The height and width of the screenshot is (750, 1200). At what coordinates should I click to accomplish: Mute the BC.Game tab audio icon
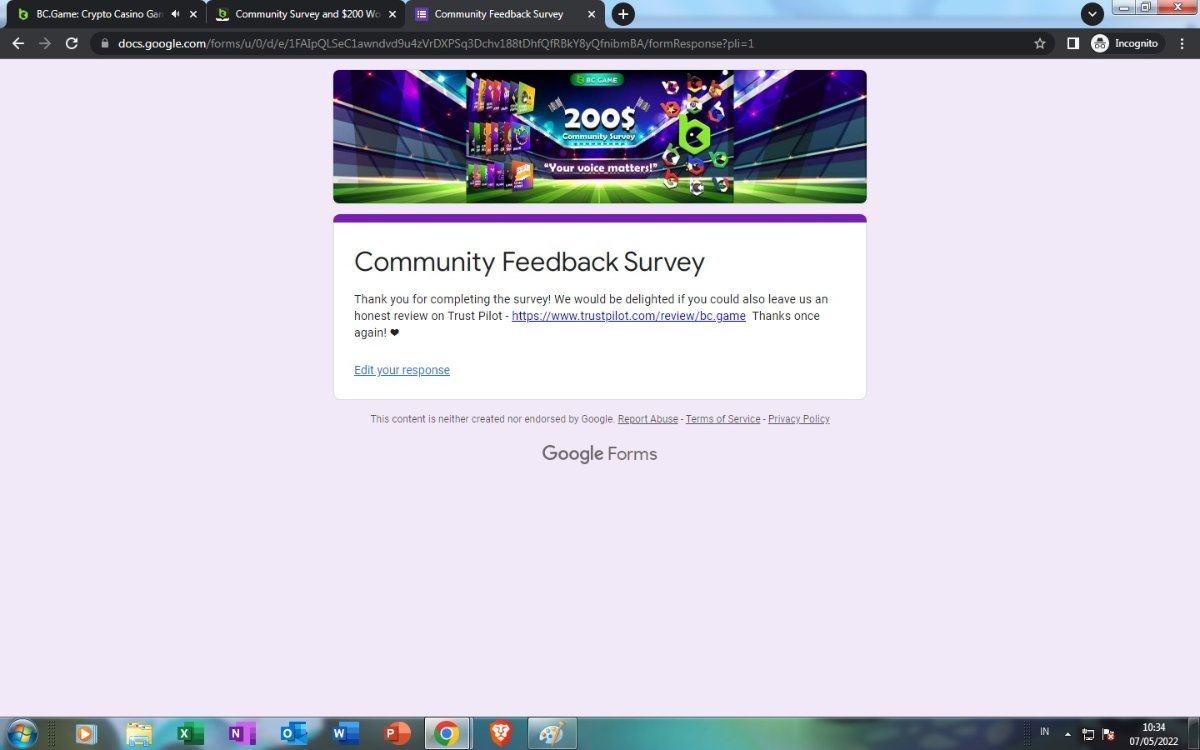tap(176, 14)
